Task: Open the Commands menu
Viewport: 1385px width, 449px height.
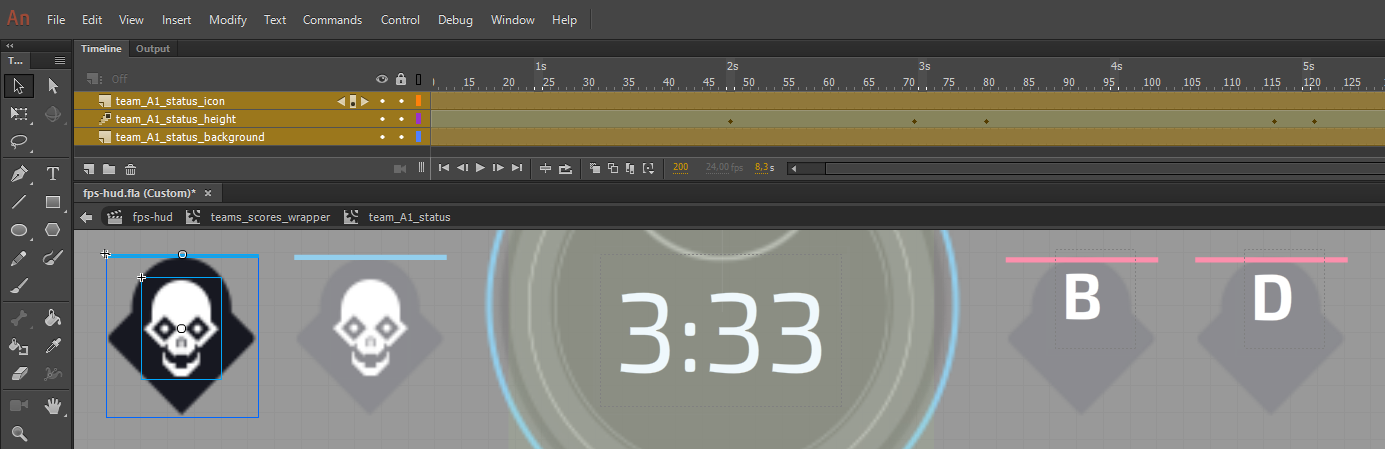Action: click(x=333, y=20)
